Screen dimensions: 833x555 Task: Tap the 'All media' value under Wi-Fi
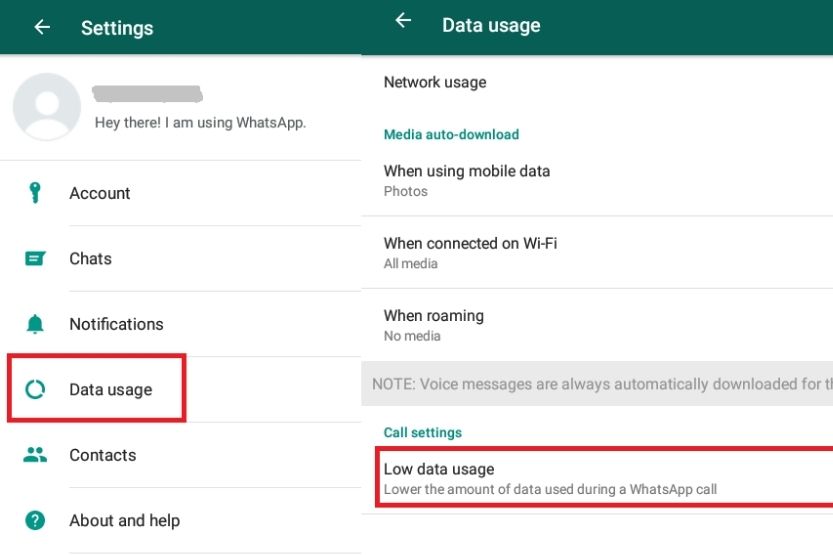click(x=411, y=263)
